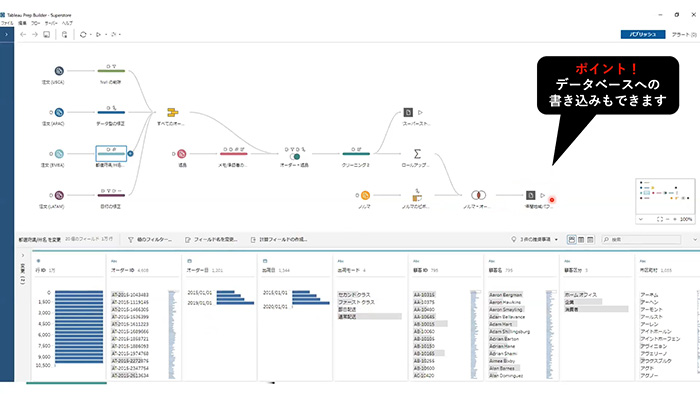Switch to profile pane view toggle
The width and height of the screenshot is (700, 394).
tap(571, 240)
